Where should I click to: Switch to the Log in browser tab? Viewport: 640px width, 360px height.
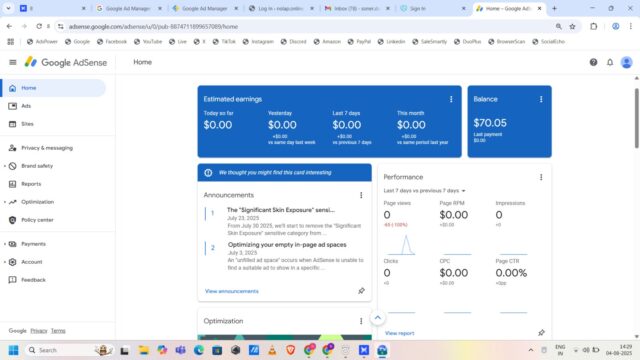point(281,8)
